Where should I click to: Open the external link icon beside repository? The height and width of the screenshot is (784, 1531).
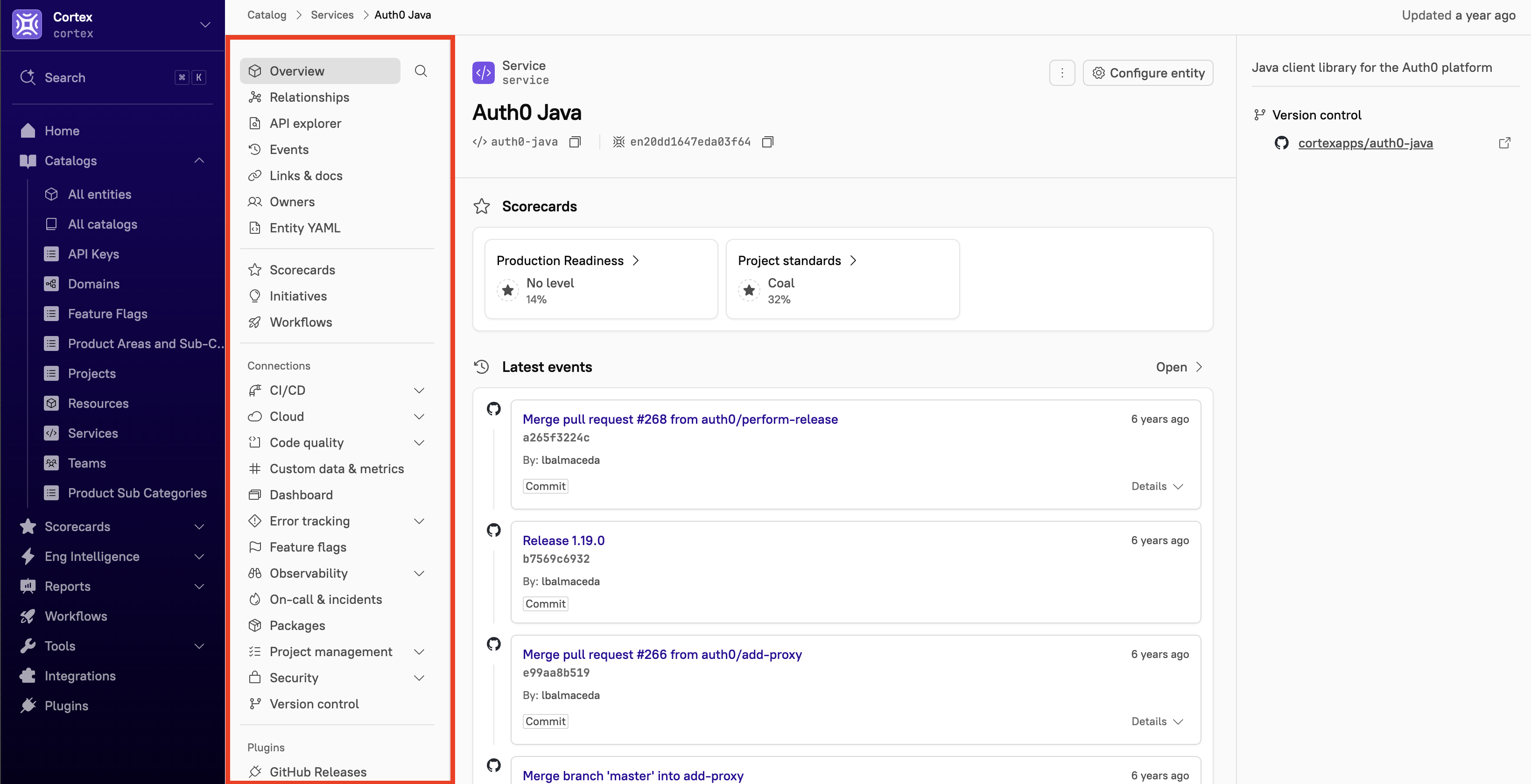tap(1504, 143)
